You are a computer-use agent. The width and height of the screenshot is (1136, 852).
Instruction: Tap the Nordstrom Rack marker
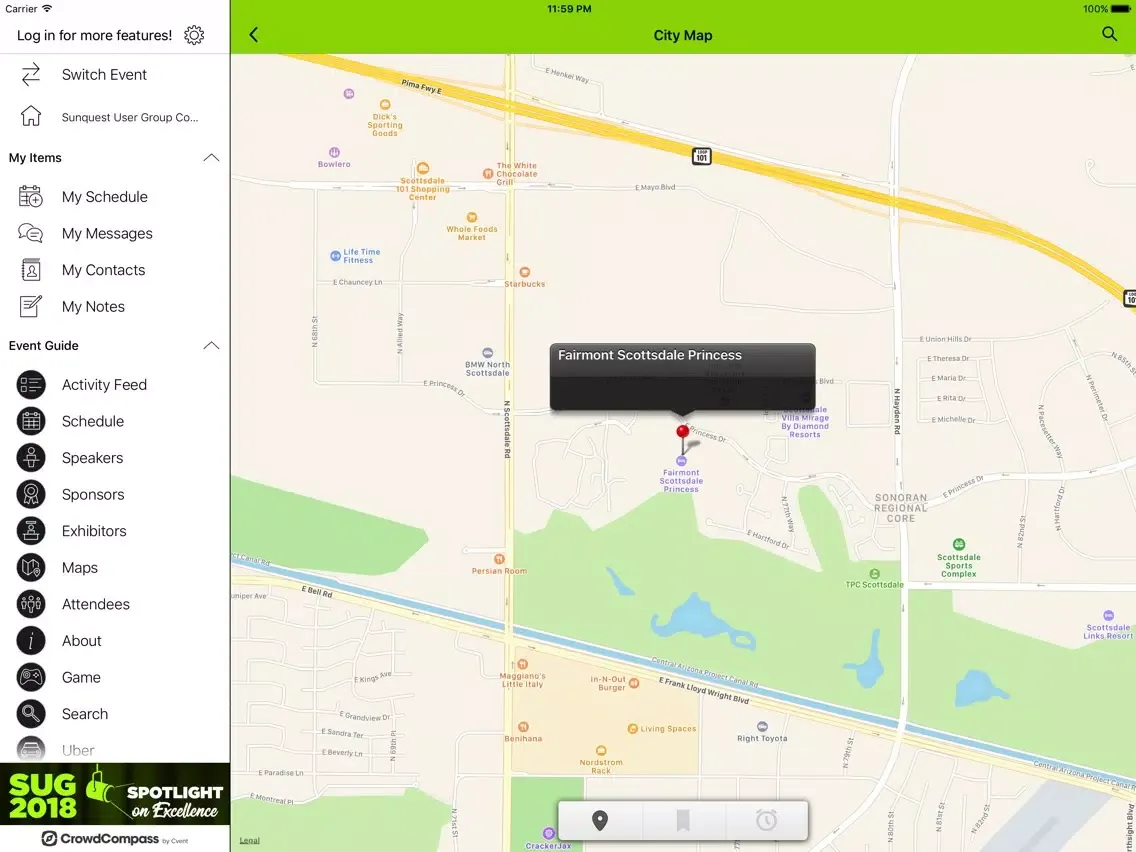pos(601,751)
